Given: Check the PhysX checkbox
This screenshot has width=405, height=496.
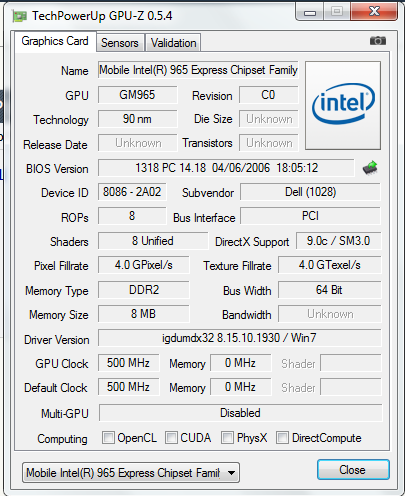Looking at the screenshot, I should 227,437.
